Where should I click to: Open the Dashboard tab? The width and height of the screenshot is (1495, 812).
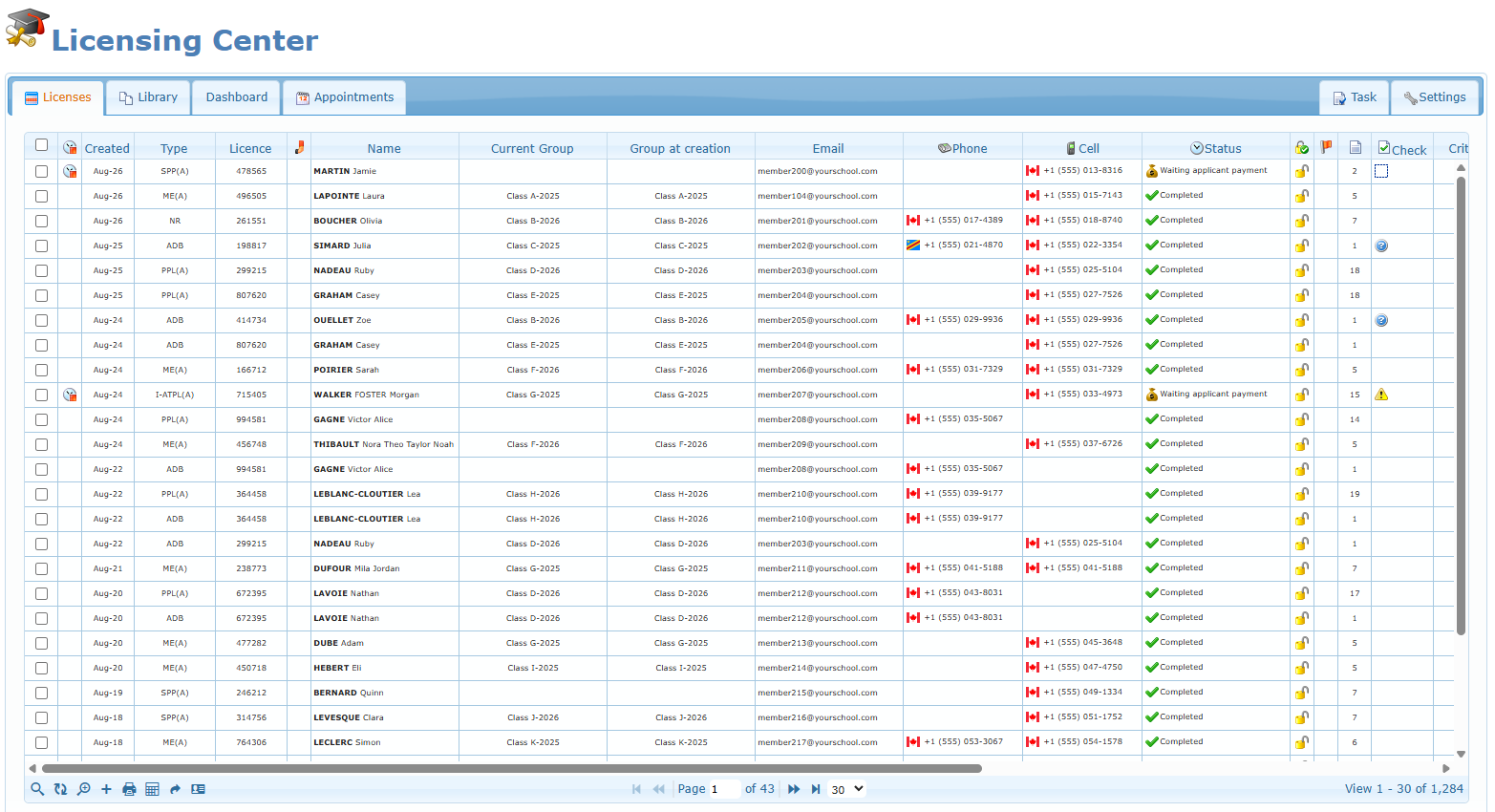pos(237,97)
